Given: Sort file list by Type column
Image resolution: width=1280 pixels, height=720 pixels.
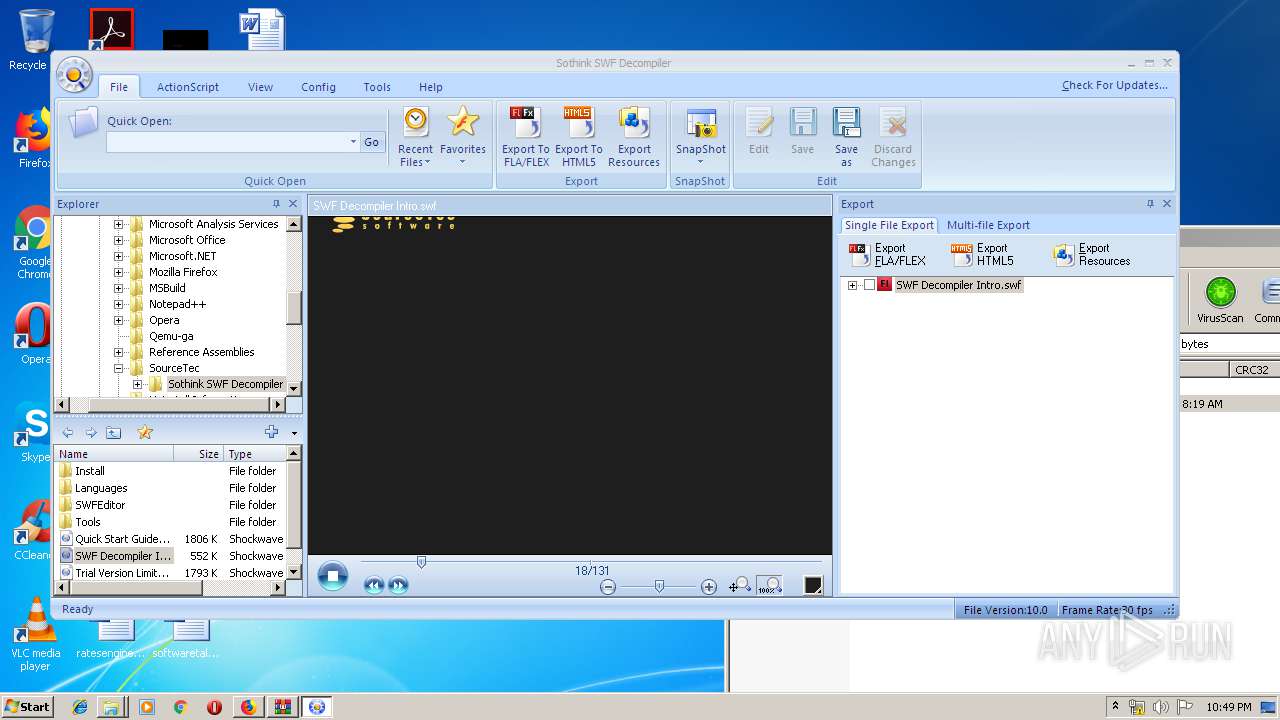Looking at the screenshot, I should coord(255,454).
